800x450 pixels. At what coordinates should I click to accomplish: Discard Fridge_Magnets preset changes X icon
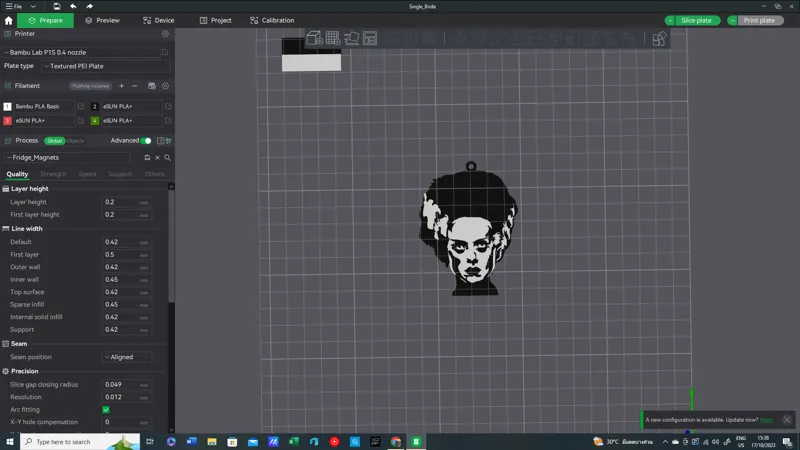point(158,158)
